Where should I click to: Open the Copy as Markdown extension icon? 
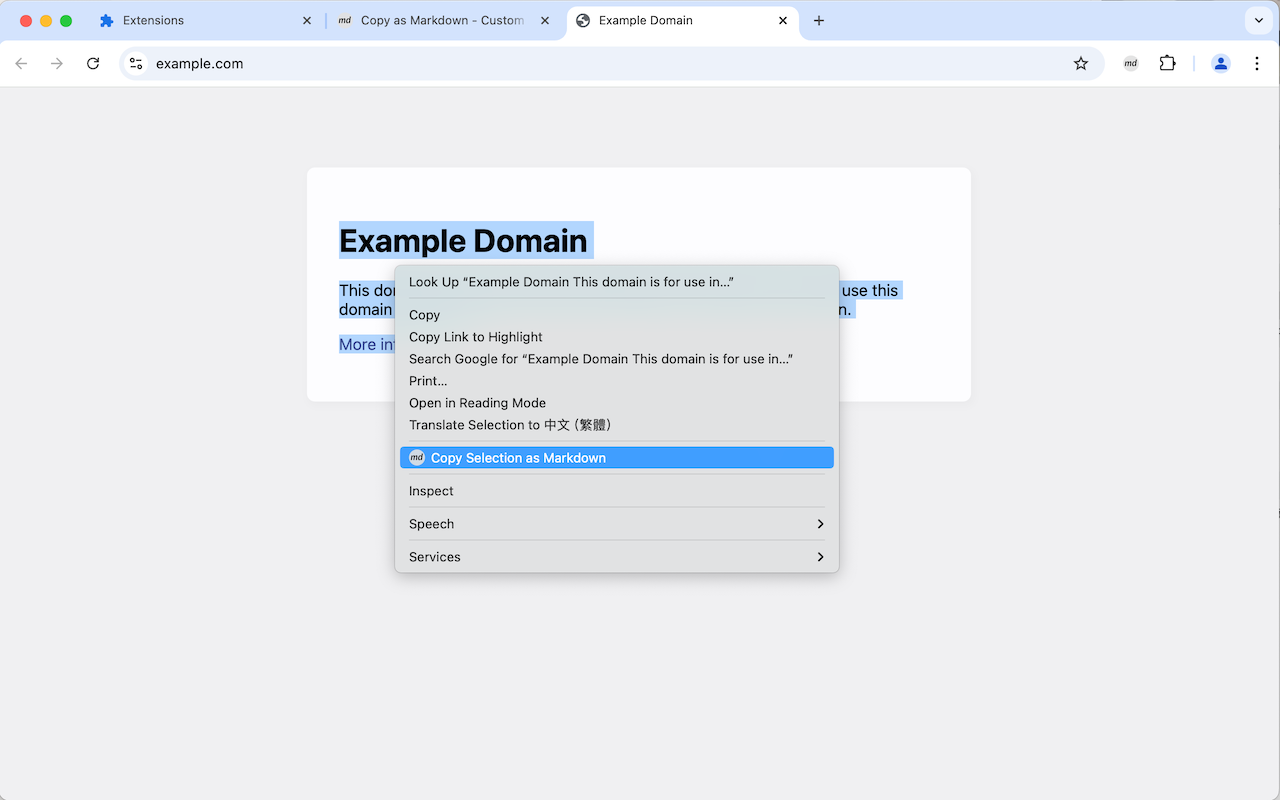pyautogui.click(x=1130, y=63)
